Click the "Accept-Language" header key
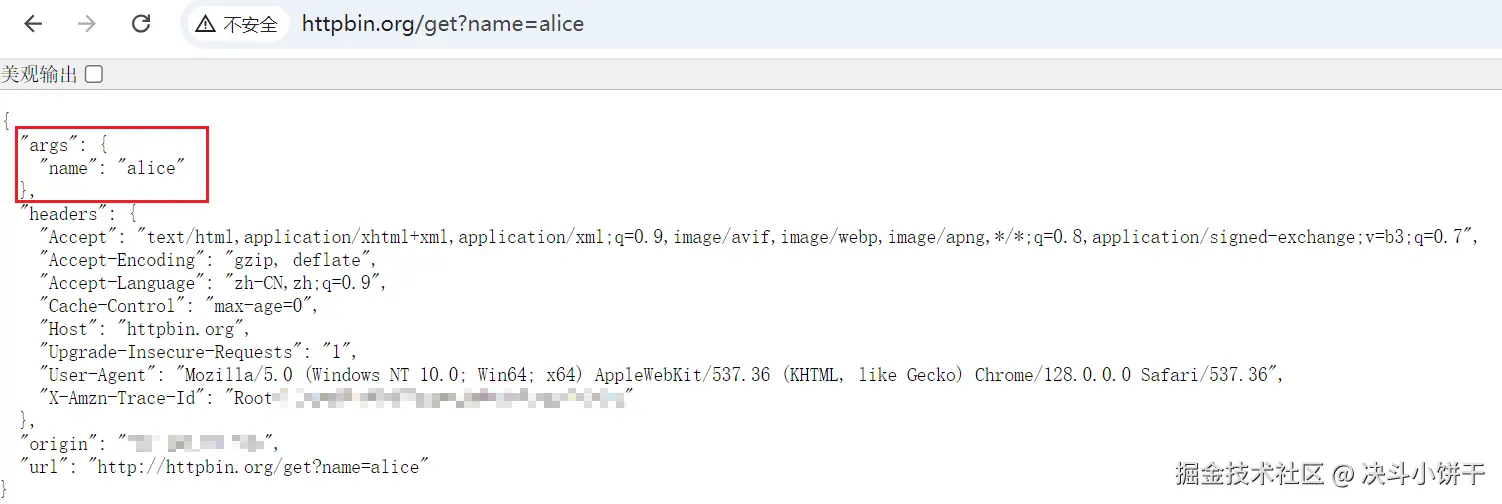Image resolution: width=1502 pixels, height=504 pixels. (x=122, y=283)
